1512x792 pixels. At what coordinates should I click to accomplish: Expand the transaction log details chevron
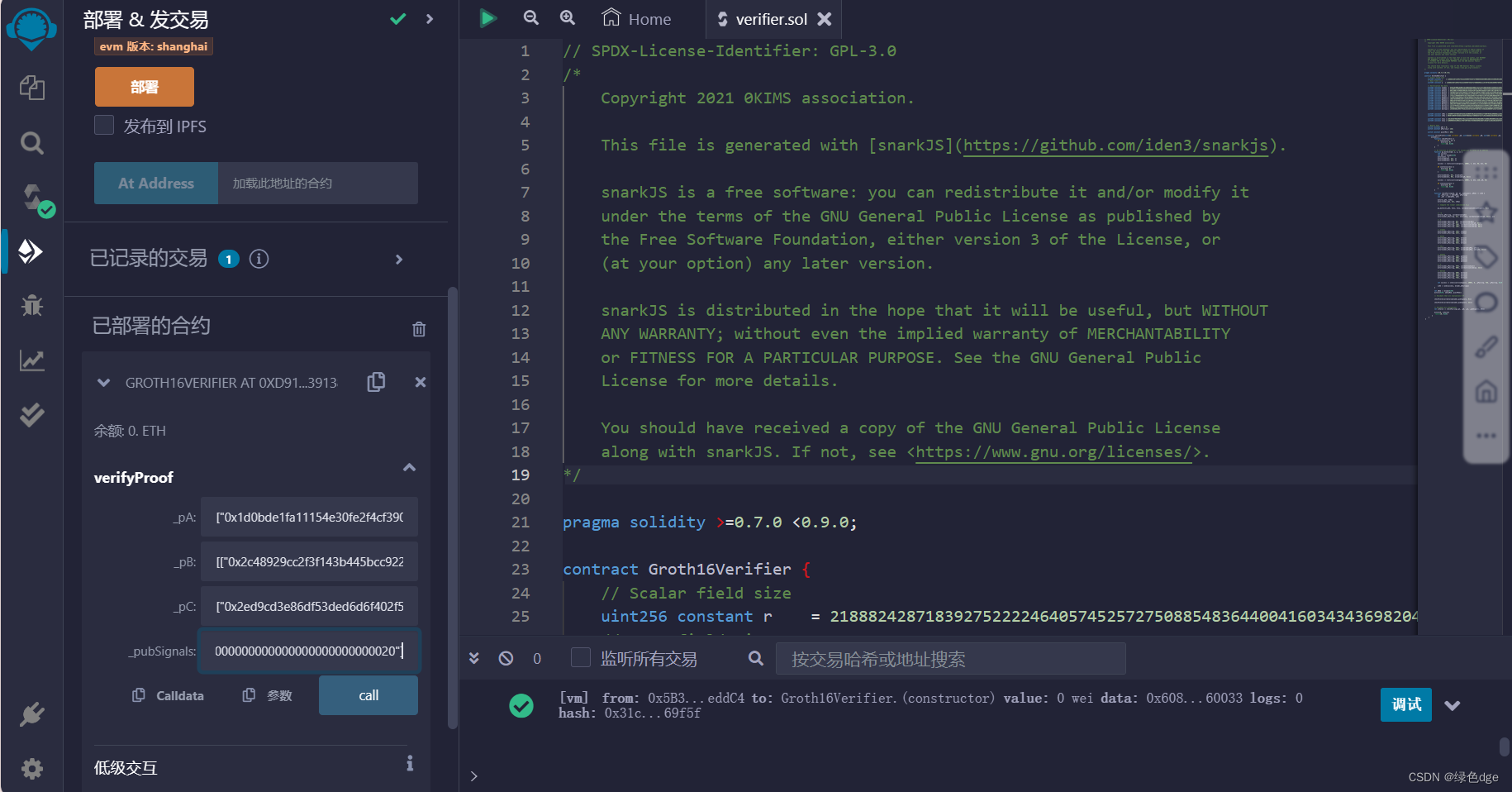click(x=1453, y=705)
